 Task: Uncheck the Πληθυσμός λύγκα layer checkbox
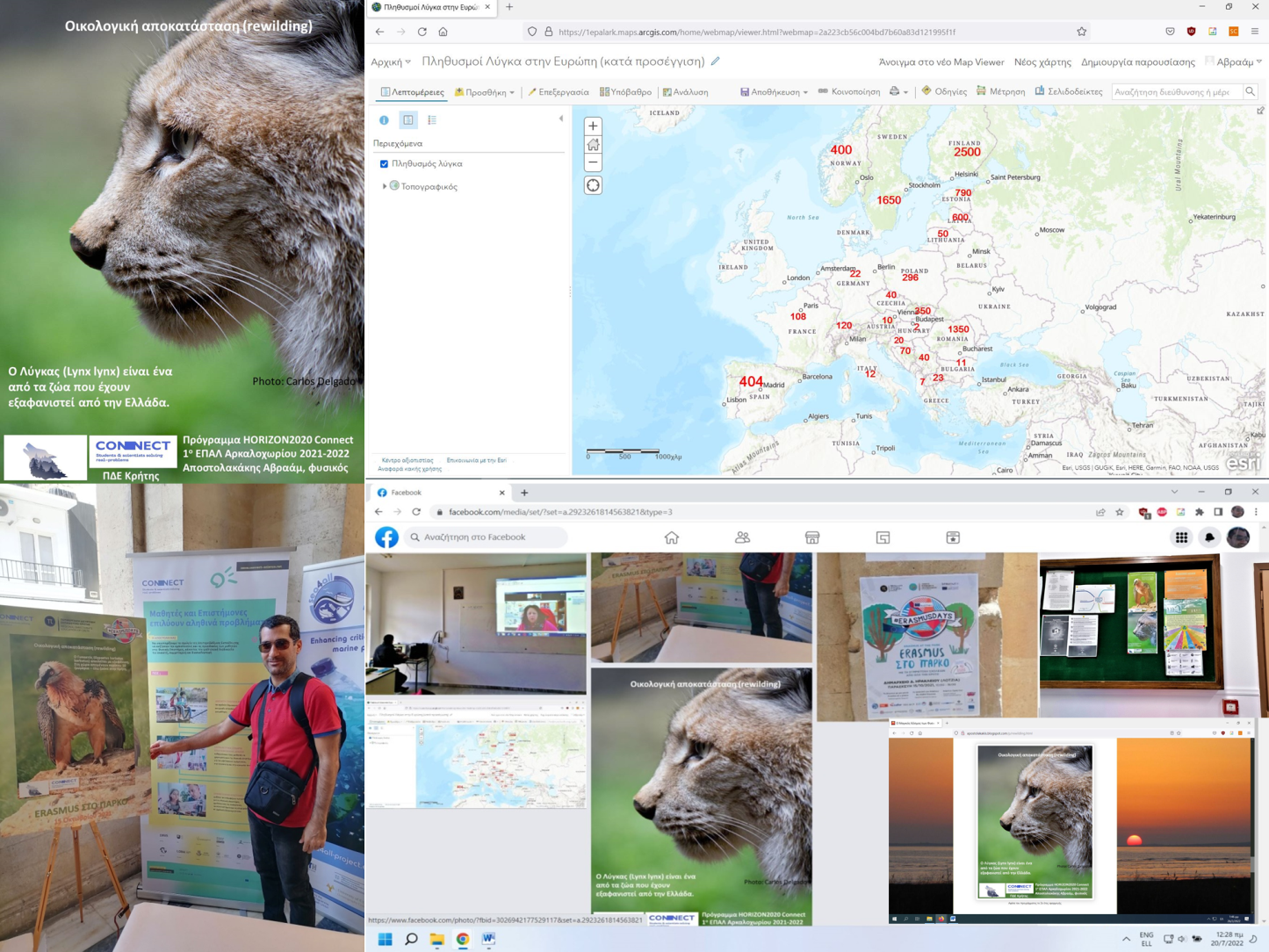click(x=384, y=163)
